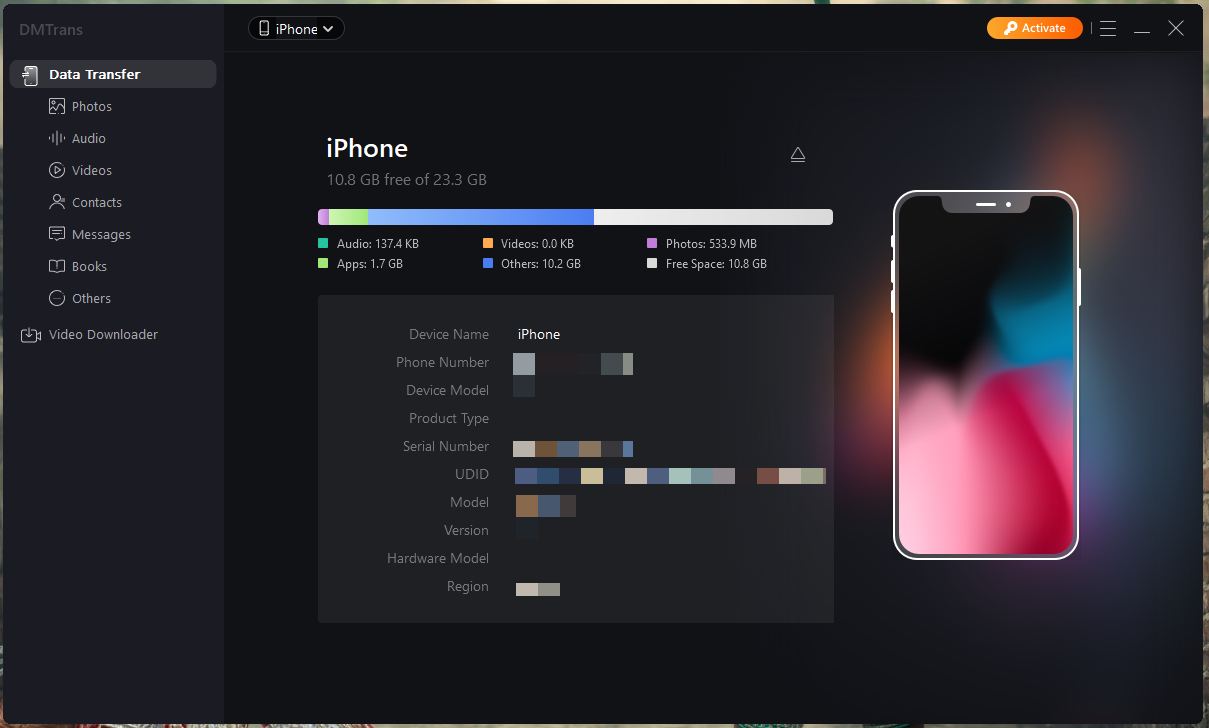Click the Phone Number label
This screenshot has width=1209, height=728.
(x=443, y=362)
